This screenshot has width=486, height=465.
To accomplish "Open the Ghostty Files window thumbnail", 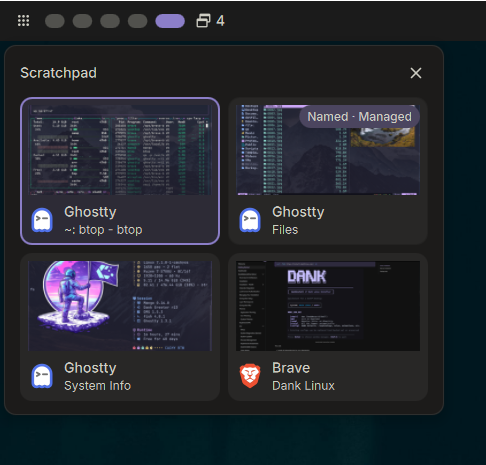I will click(x=328, y=150).
